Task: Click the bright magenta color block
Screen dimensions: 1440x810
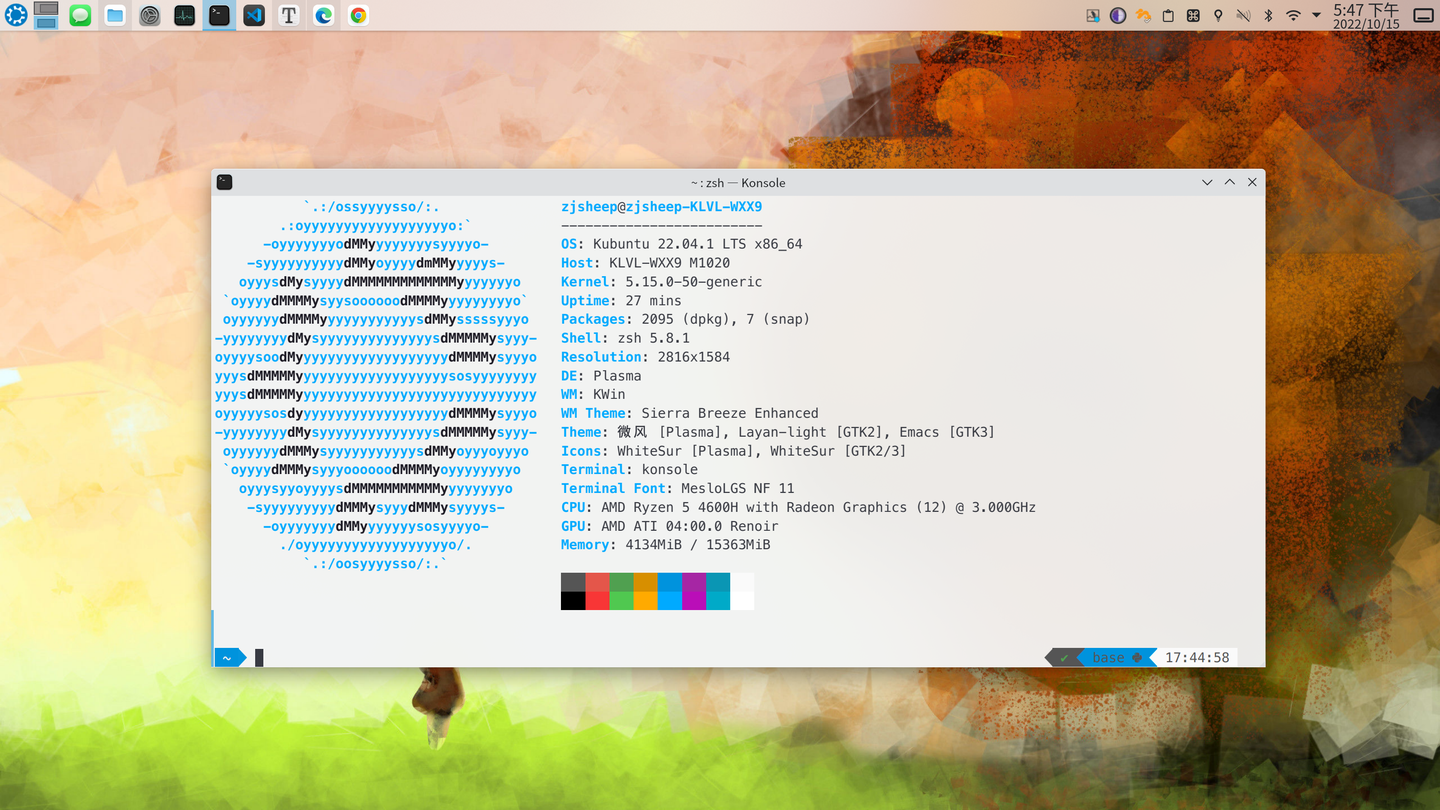Action: (x=694, y=601)
